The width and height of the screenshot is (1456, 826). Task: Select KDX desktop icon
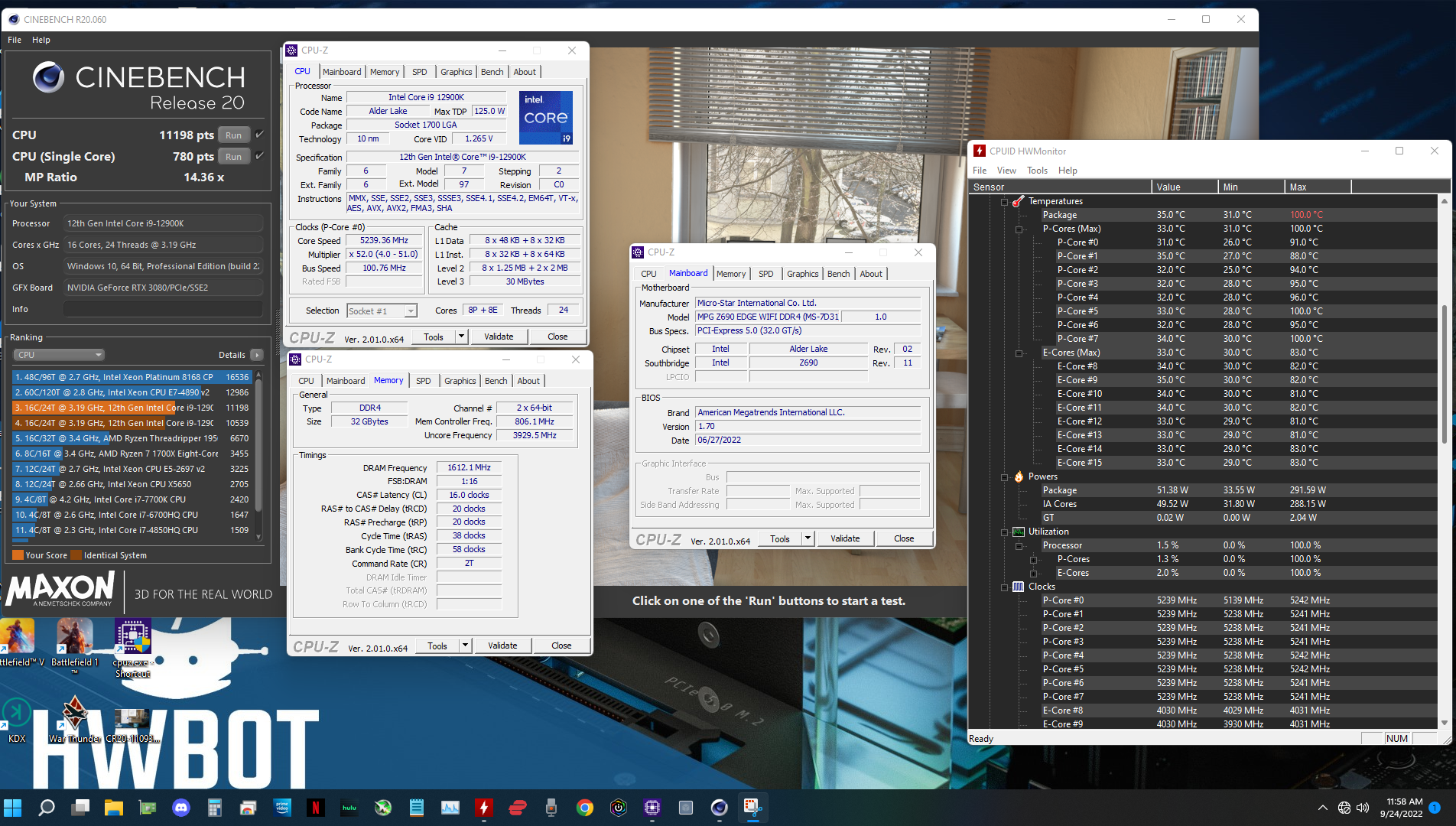pyautogui.click(x=17, y=719)
